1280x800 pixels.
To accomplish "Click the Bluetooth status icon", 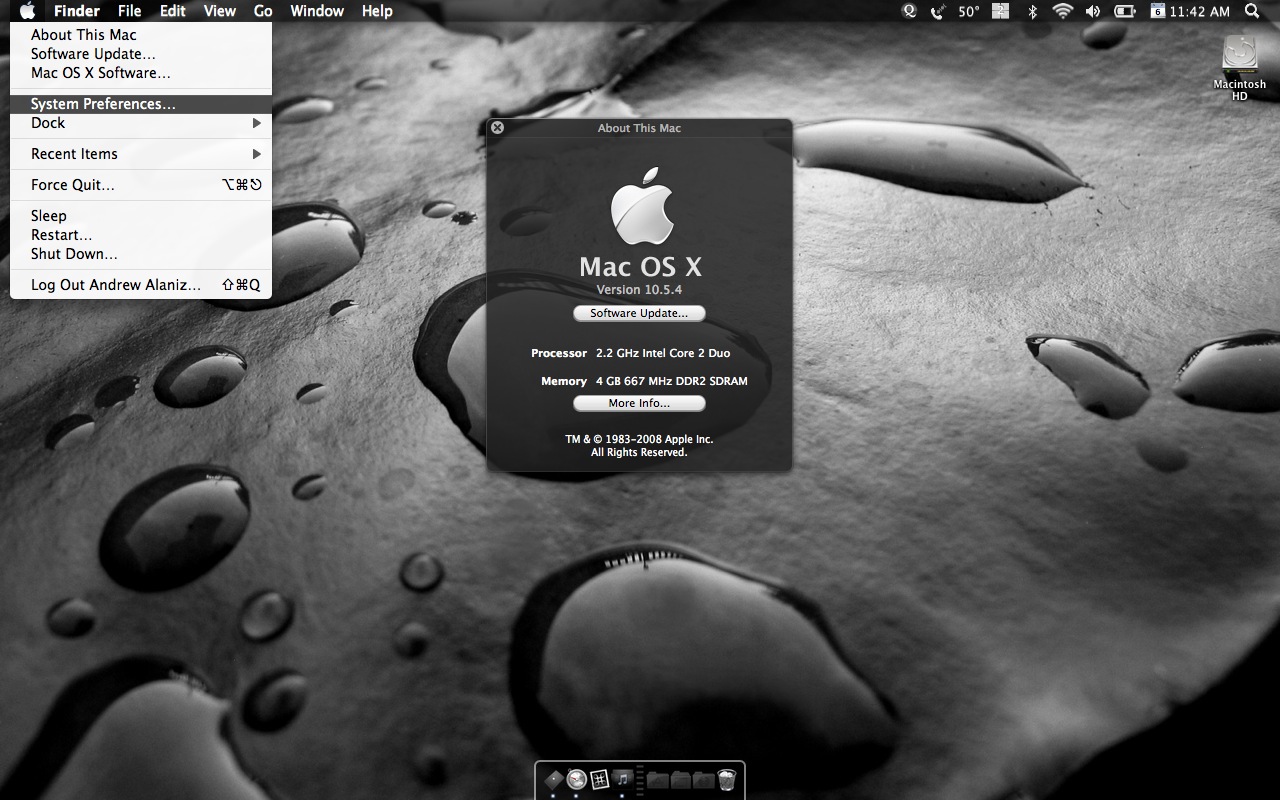I will click(1033, 11).
